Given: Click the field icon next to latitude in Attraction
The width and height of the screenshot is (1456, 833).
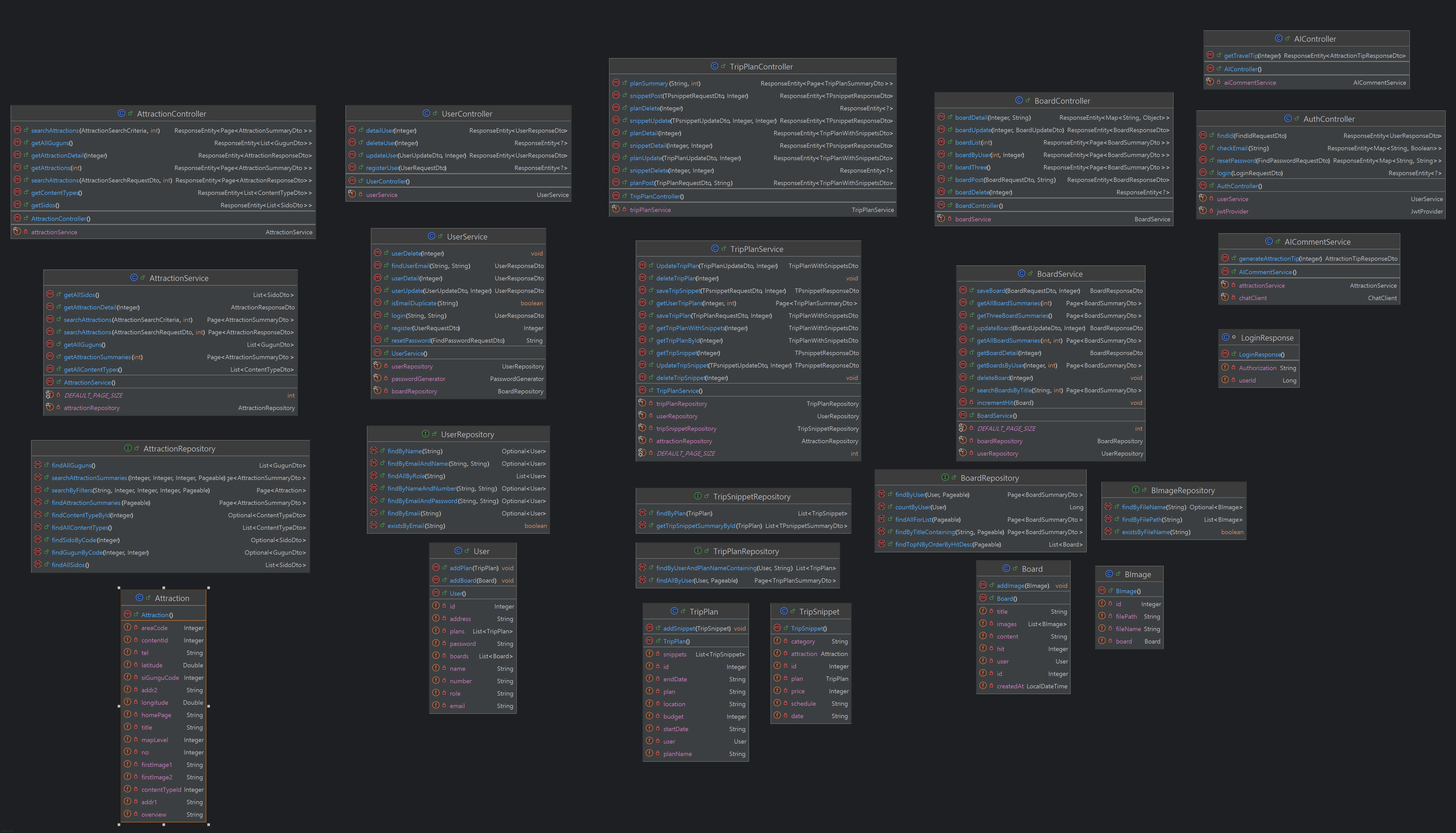Looking at the screenshot, I should [128, 665].
